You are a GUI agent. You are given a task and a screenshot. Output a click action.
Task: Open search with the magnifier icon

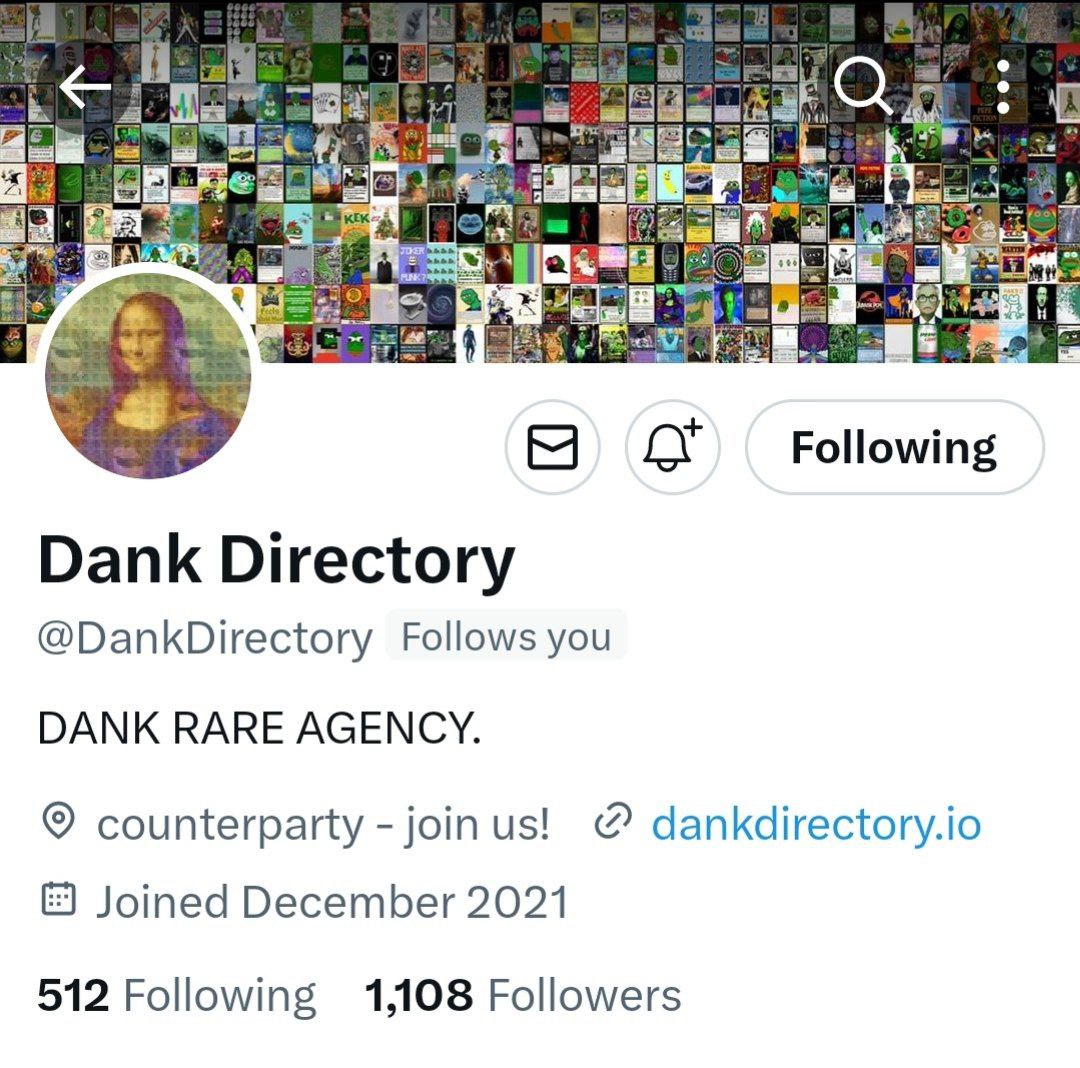point(863,86)
